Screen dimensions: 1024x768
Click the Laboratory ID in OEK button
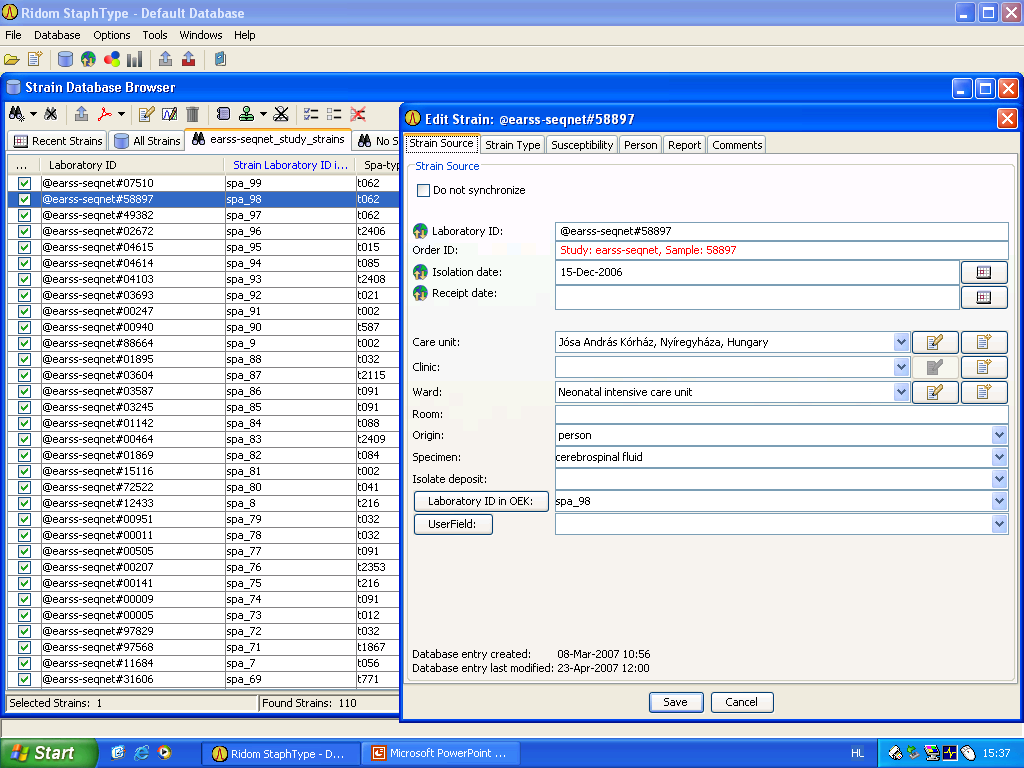[x=481, y=502]
